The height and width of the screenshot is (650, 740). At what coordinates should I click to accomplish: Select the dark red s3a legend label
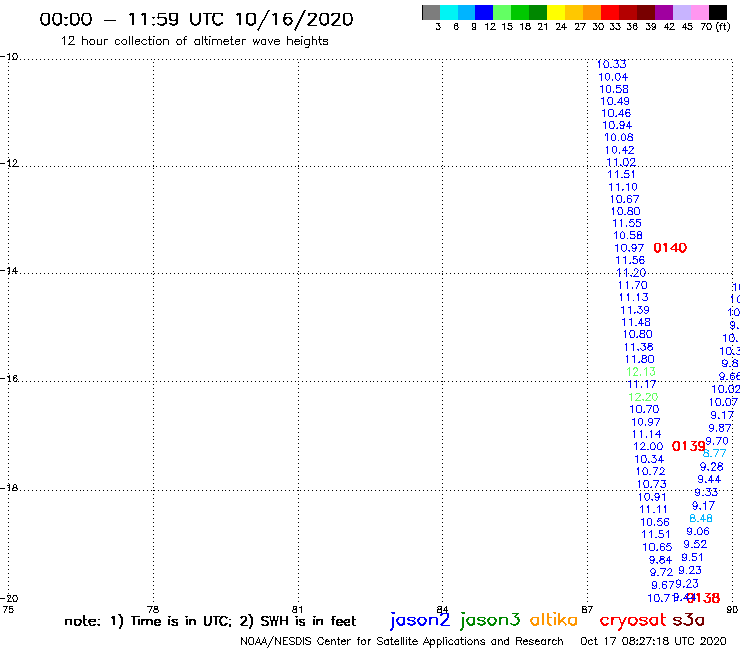(689, 620)
